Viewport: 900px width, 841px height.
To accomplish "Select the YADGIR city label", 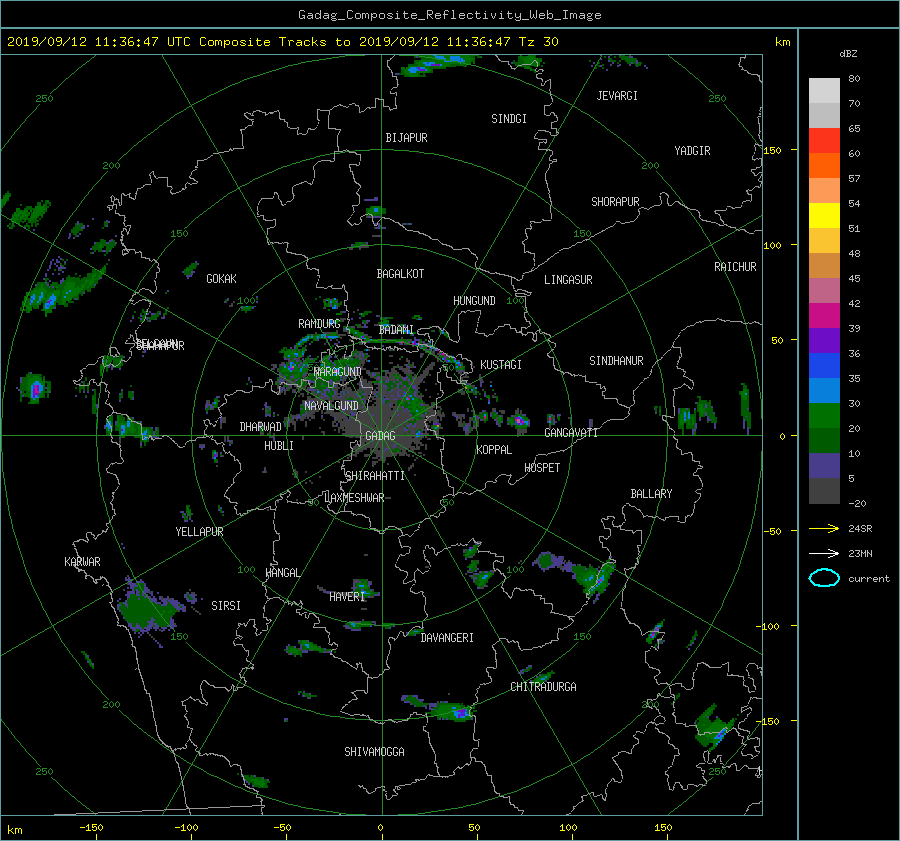I will 692,151.
